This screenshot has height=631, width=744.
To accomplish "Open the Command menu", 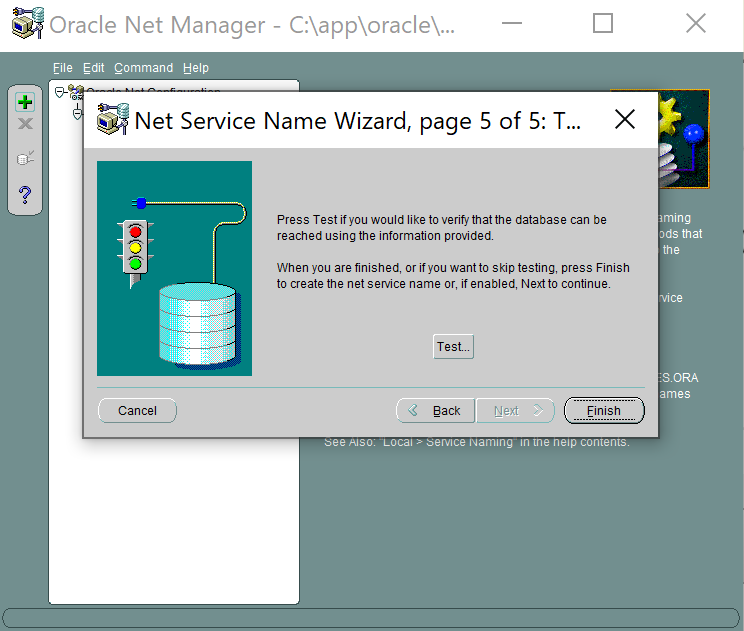I will 143,68.
